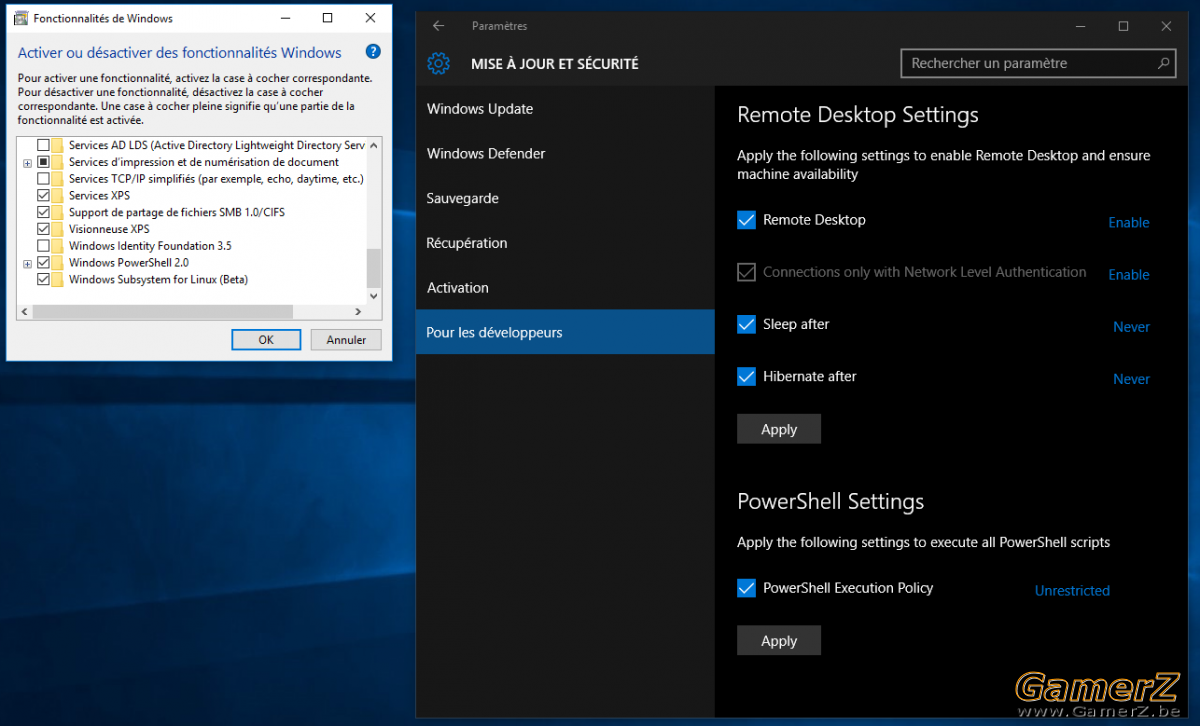Screen dimensions: 1200x726
Task: Open the help icon in Fonctionnalités de Windows
Action: coord(373,52)
